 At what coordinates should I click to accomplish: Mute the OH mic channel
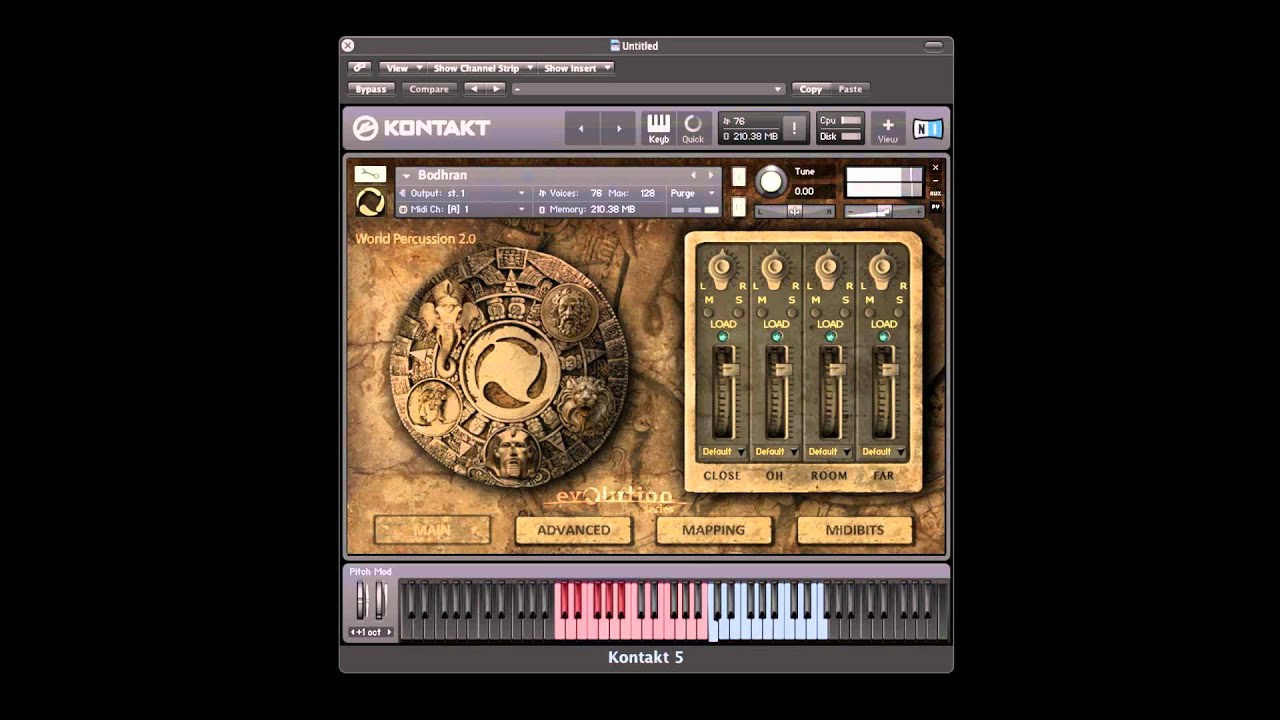pos(762,312)
